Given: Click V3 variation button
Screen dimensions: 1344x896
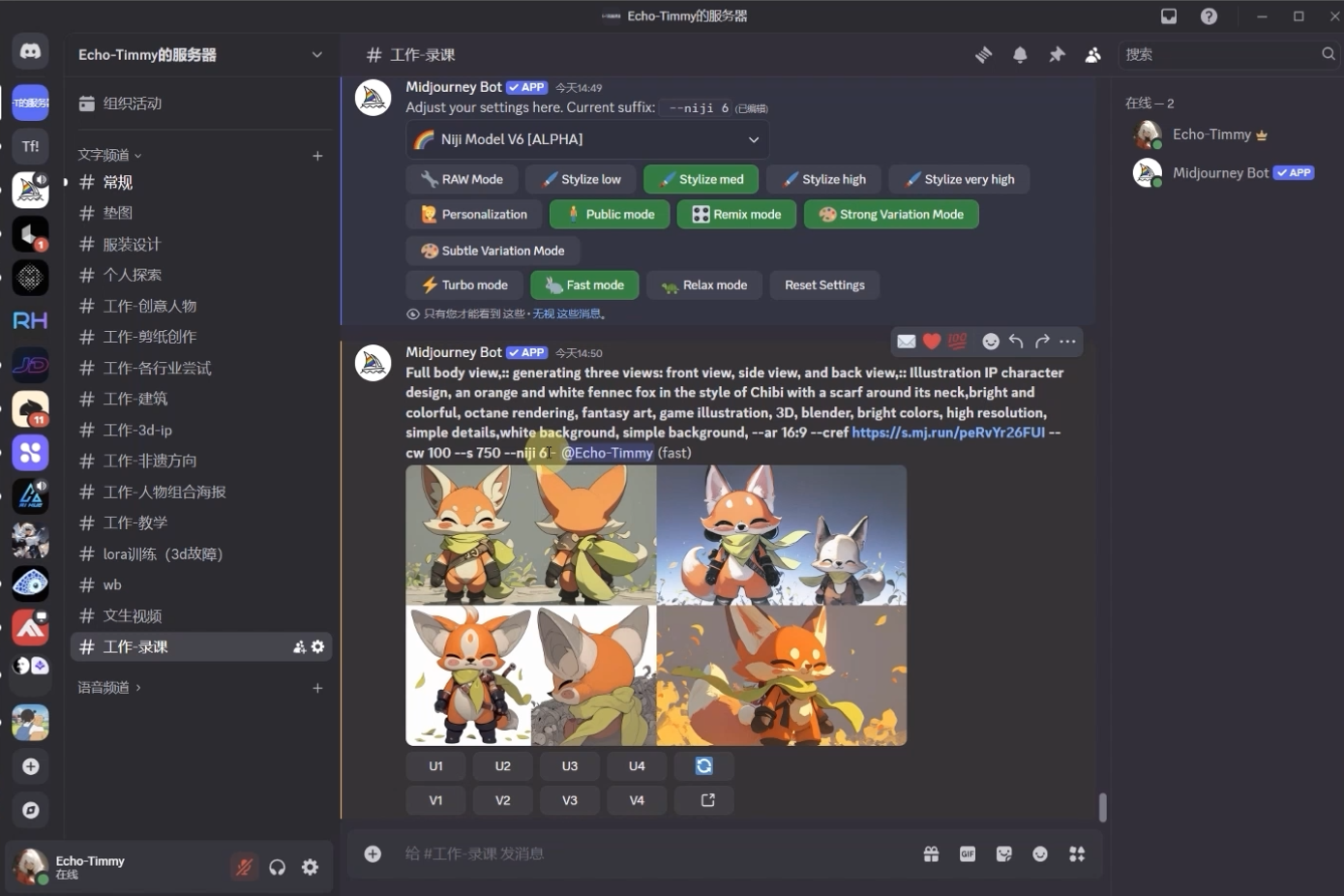Looking at the screenshot, I should 570,800.
